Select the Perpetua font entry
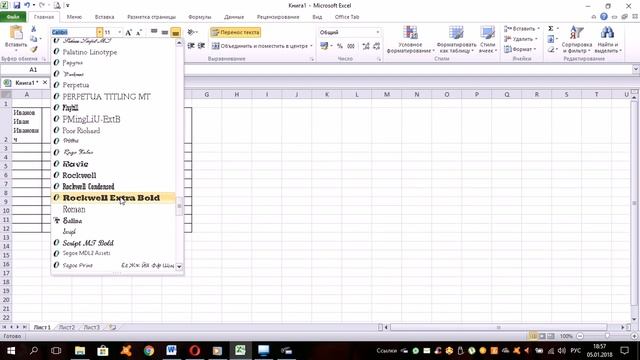 point(113,85)
